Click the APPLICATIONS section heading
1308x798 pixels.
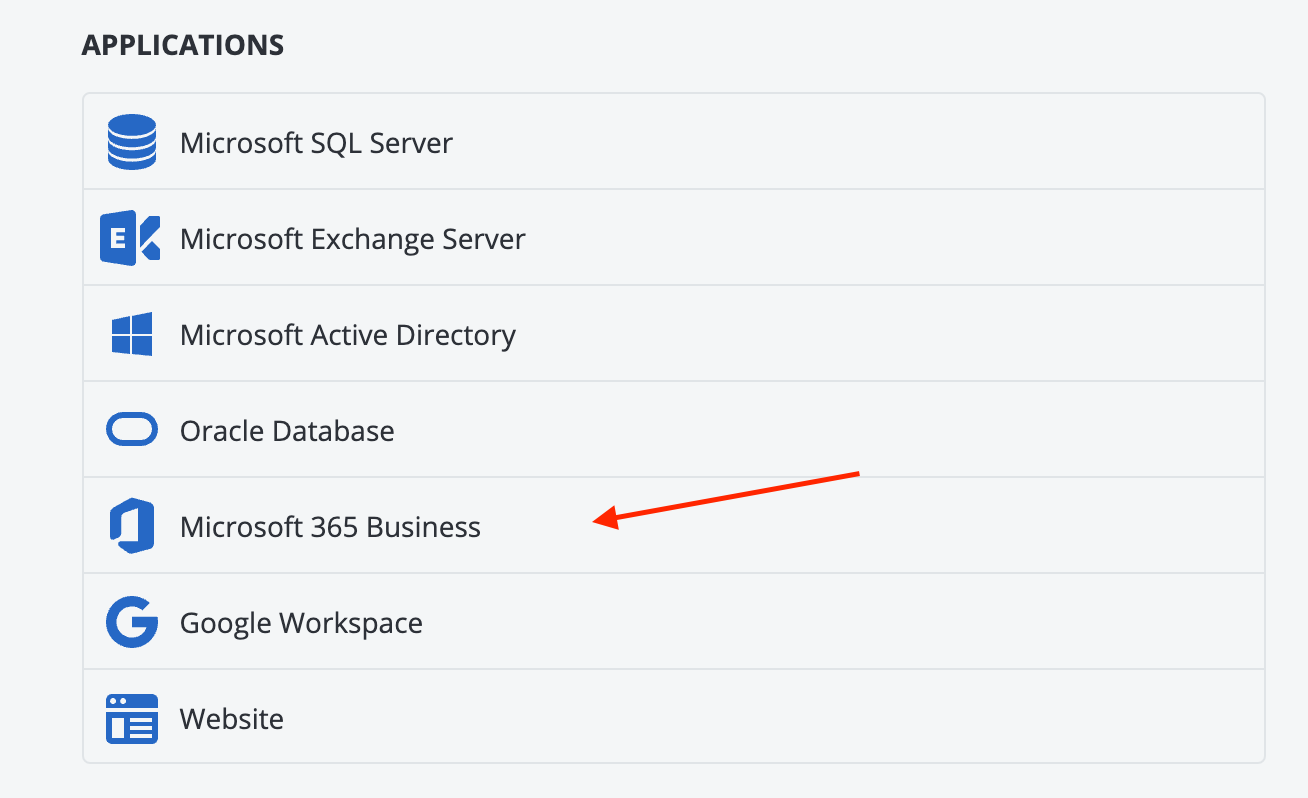183,44
